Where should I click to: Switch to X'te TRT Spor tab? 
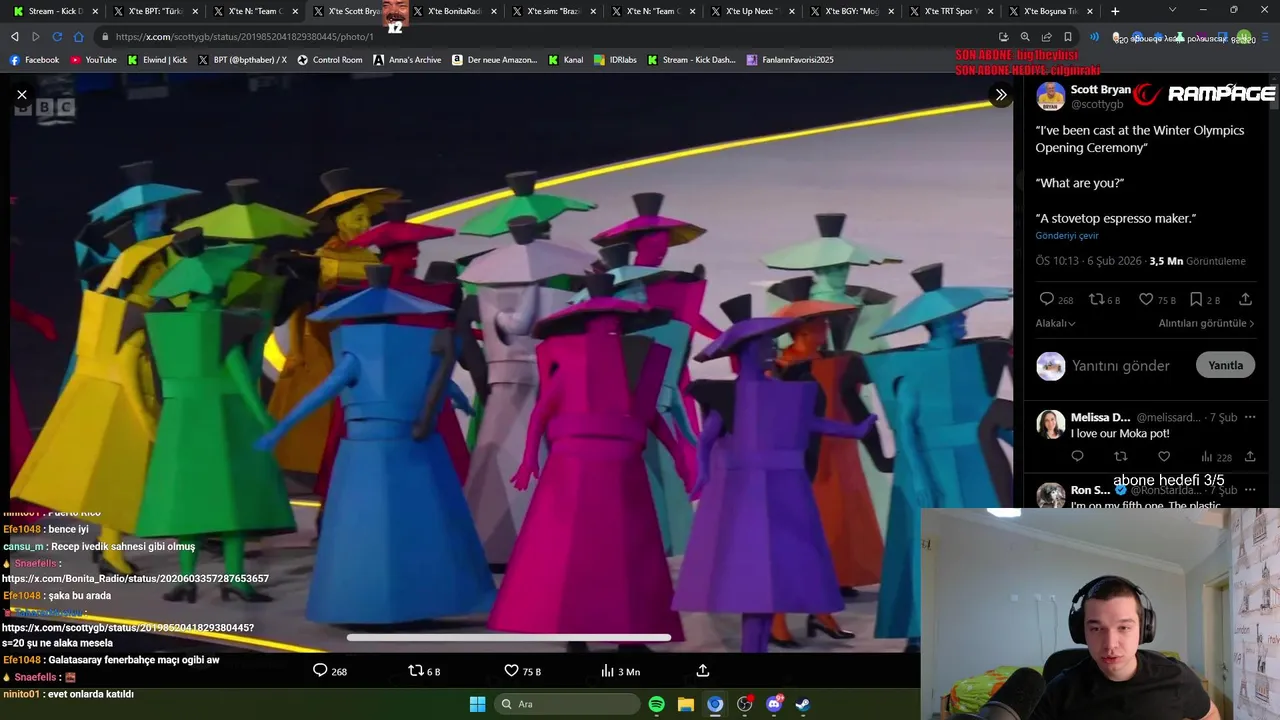(952, 11)
